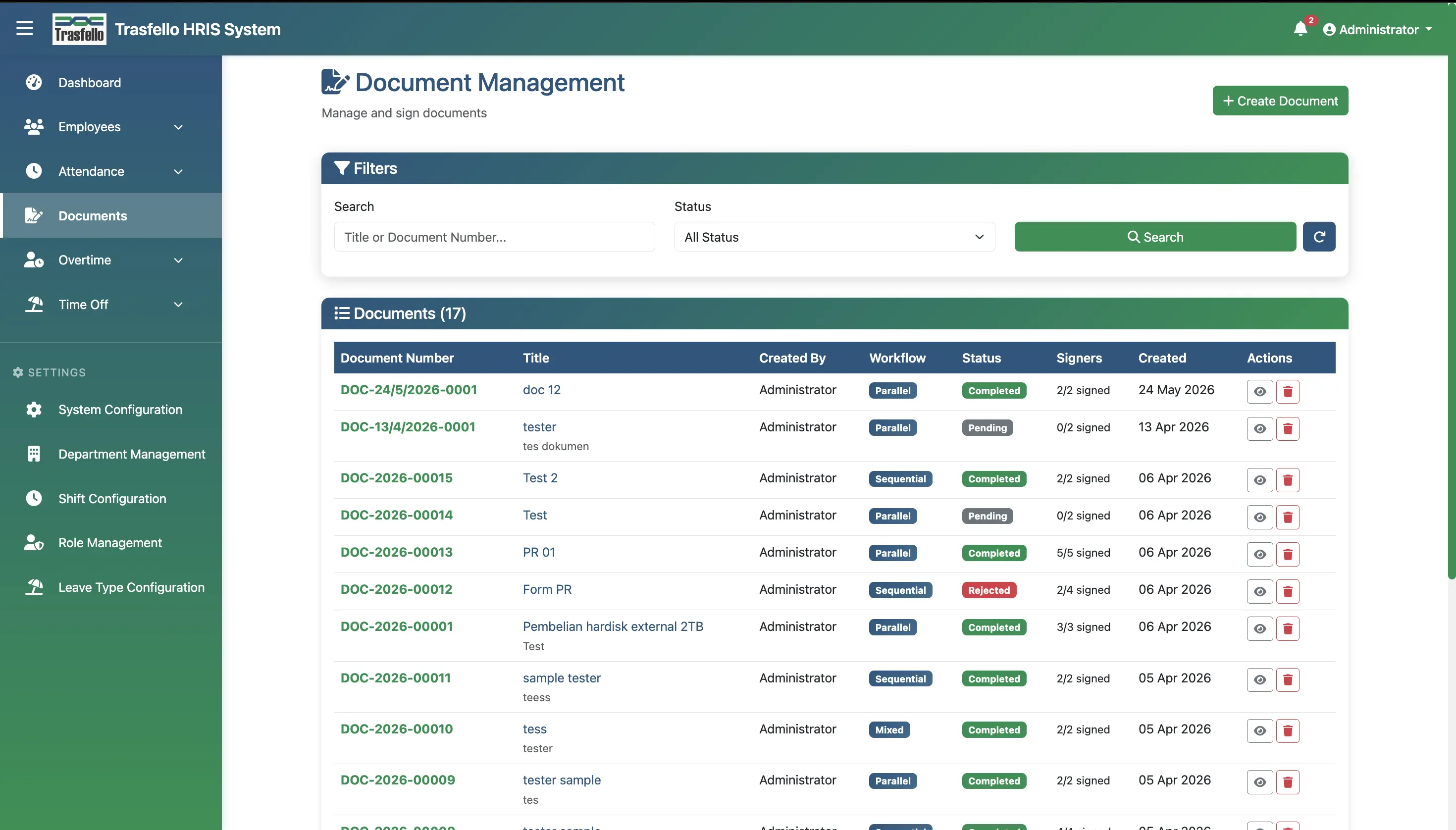Viewport: 1456px width, 830px height.
Task: Click Pending badge on DOC-13/4/2026-0001
Action: click(x=987, y=427)
